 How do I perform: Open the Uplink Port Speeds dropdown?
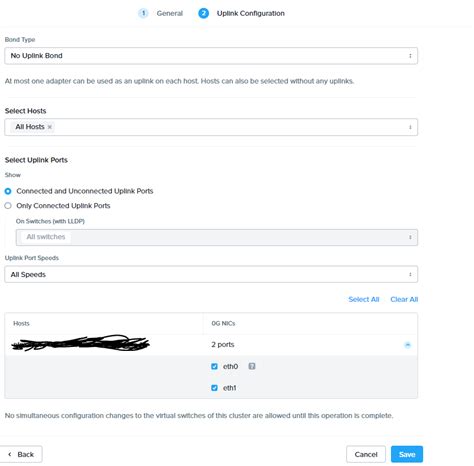click(x=211, y=275)
